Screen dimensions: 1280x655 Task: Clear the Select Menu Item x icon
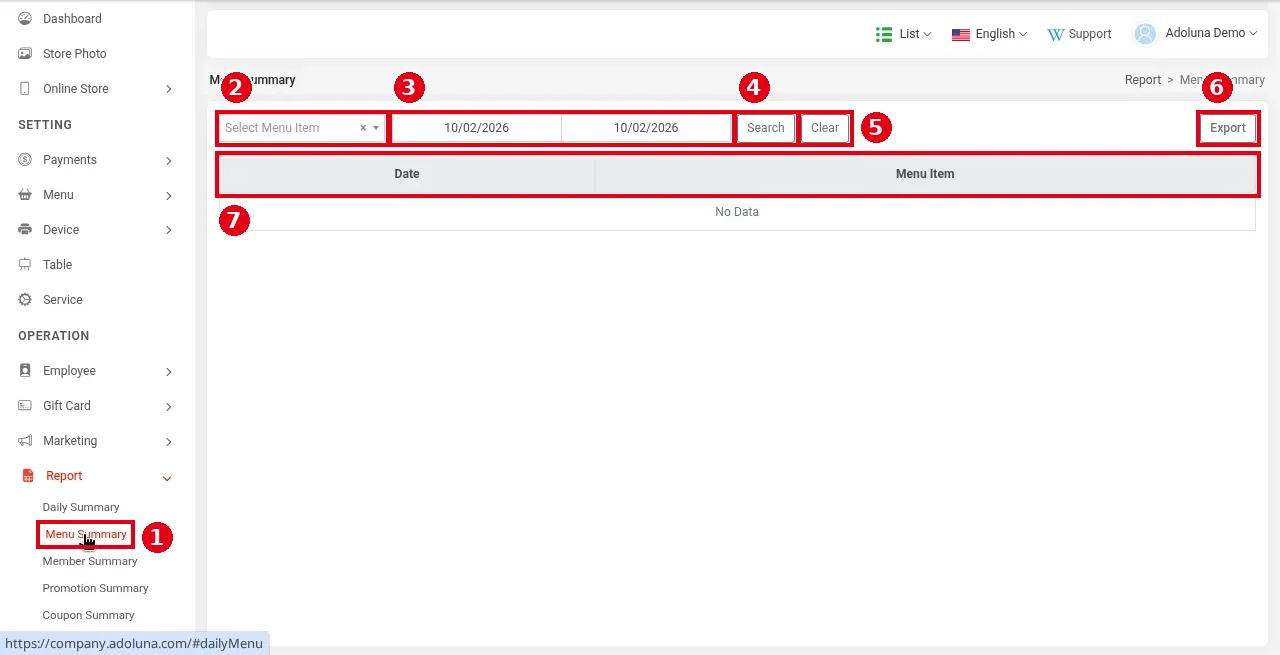click(x=363, y=128)
